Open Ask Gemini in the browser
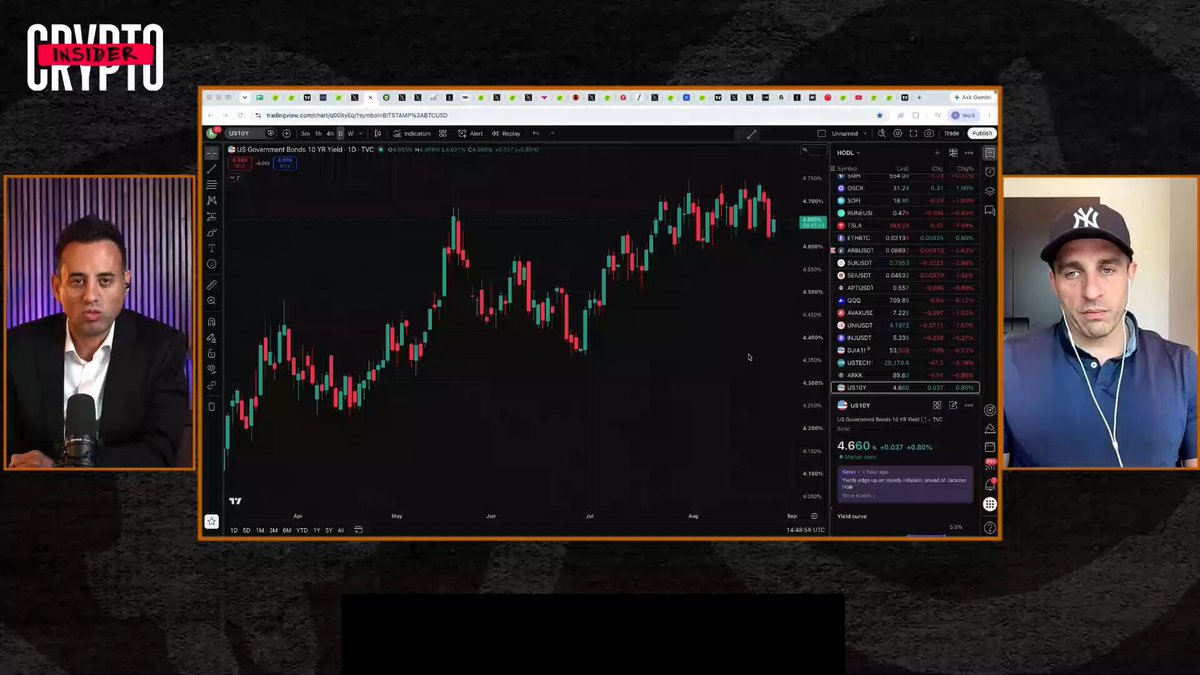Image resolution: width=1200 pixels, height=675 pixels. 975,97
